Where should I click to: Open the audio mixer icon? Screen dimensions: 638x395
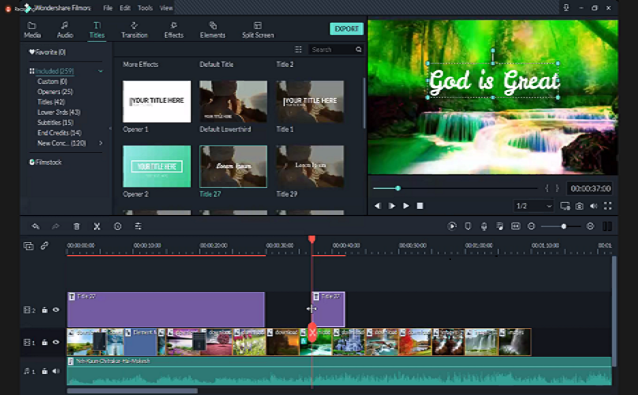tap(500, 226)
